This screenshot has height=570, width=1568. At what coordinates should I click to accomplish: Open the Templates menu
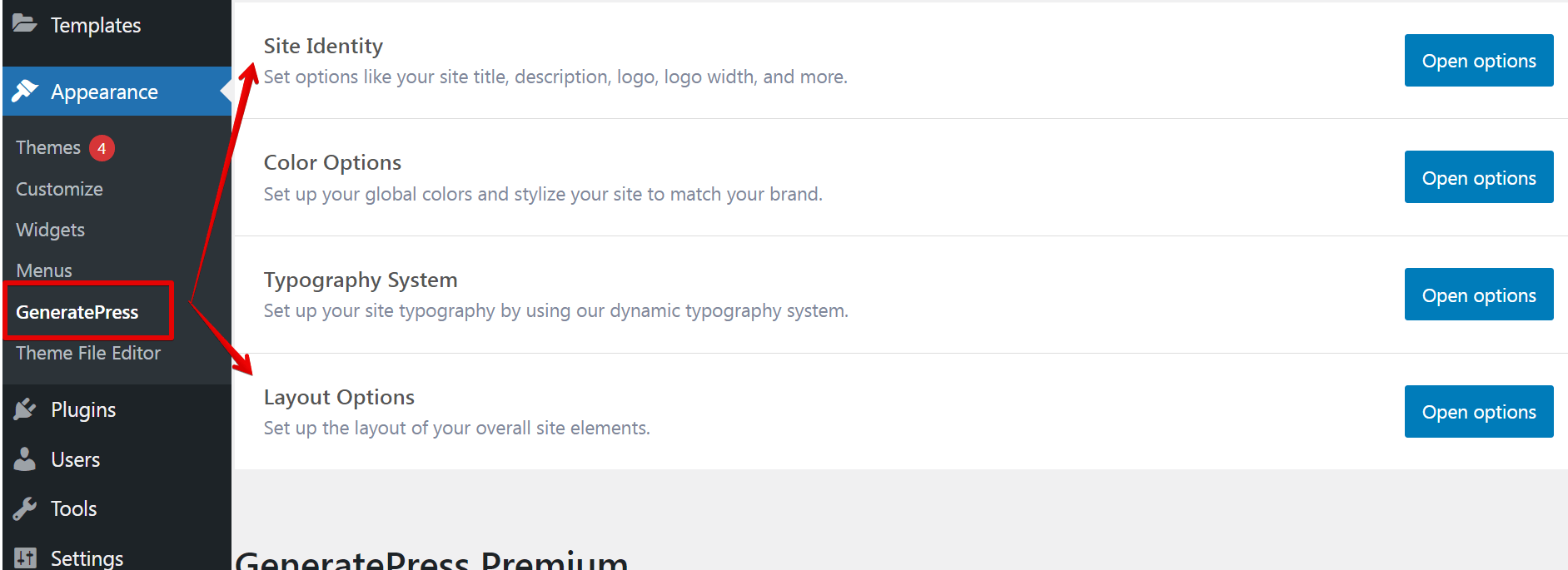coord(96,26)
